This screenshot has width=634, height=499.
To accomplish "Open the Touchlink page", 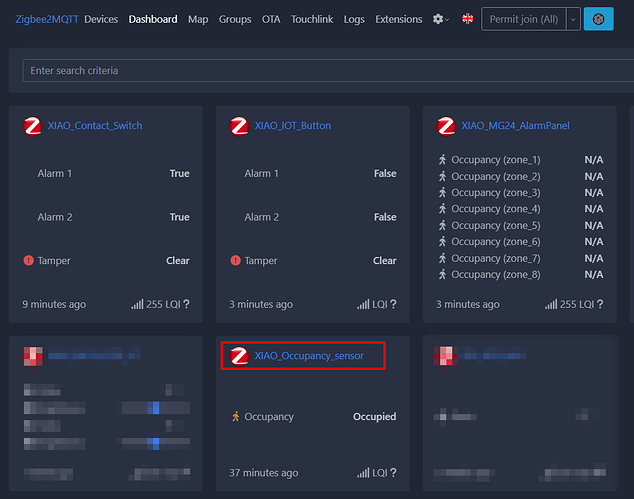I will coord(312,19).
